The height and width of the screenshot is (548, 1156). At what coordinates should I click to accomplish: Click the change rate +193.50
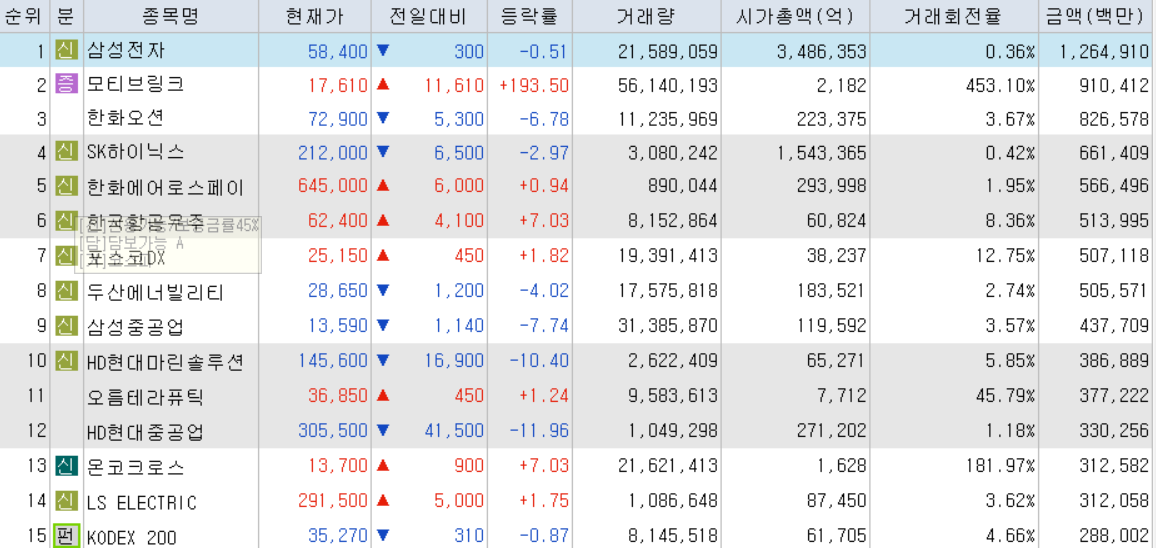pos(534,86)
